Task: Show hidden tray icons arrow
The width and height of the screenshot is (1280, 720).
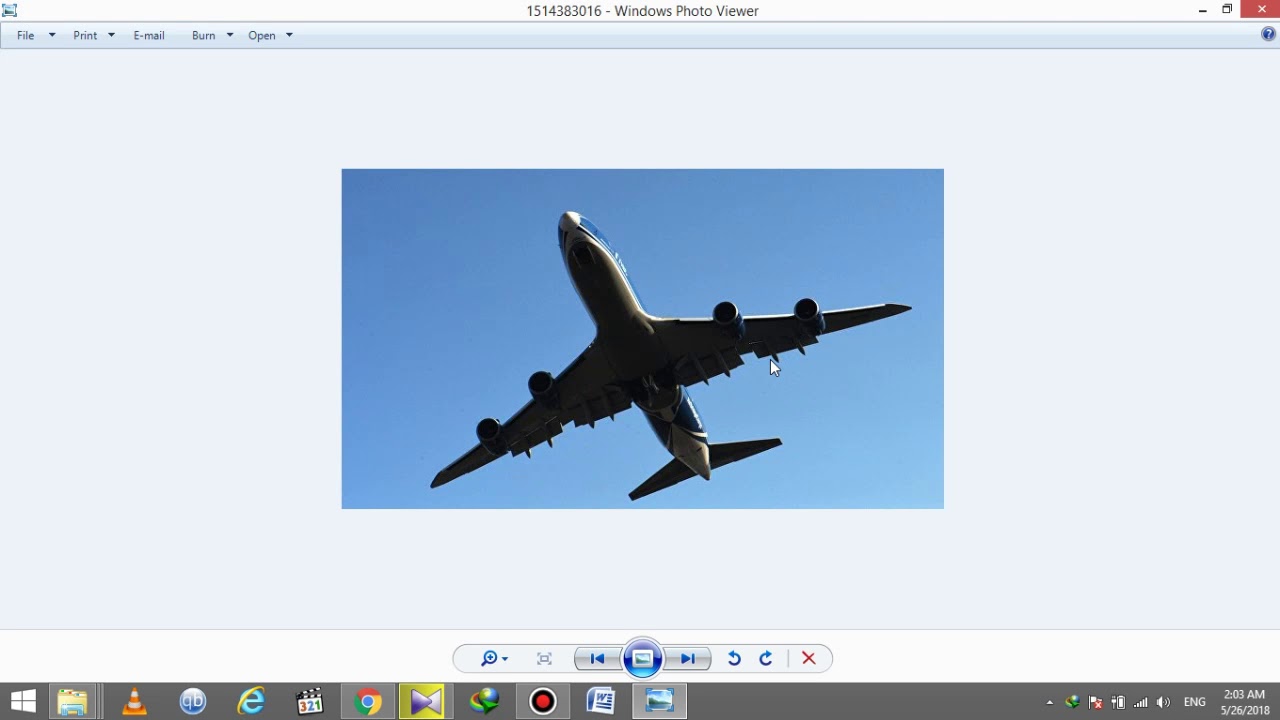Action: tap(1049, 703)
